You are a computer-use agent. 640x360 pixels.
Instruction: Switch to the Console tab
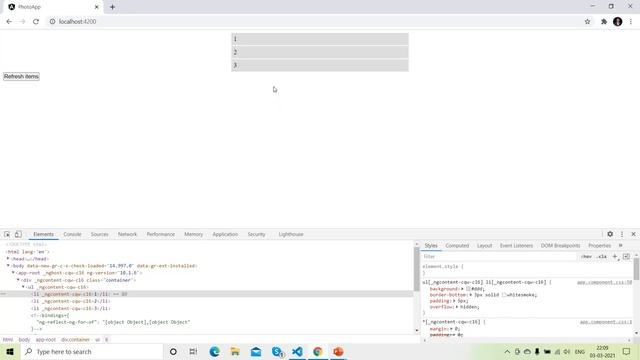[x=72, y=234]
